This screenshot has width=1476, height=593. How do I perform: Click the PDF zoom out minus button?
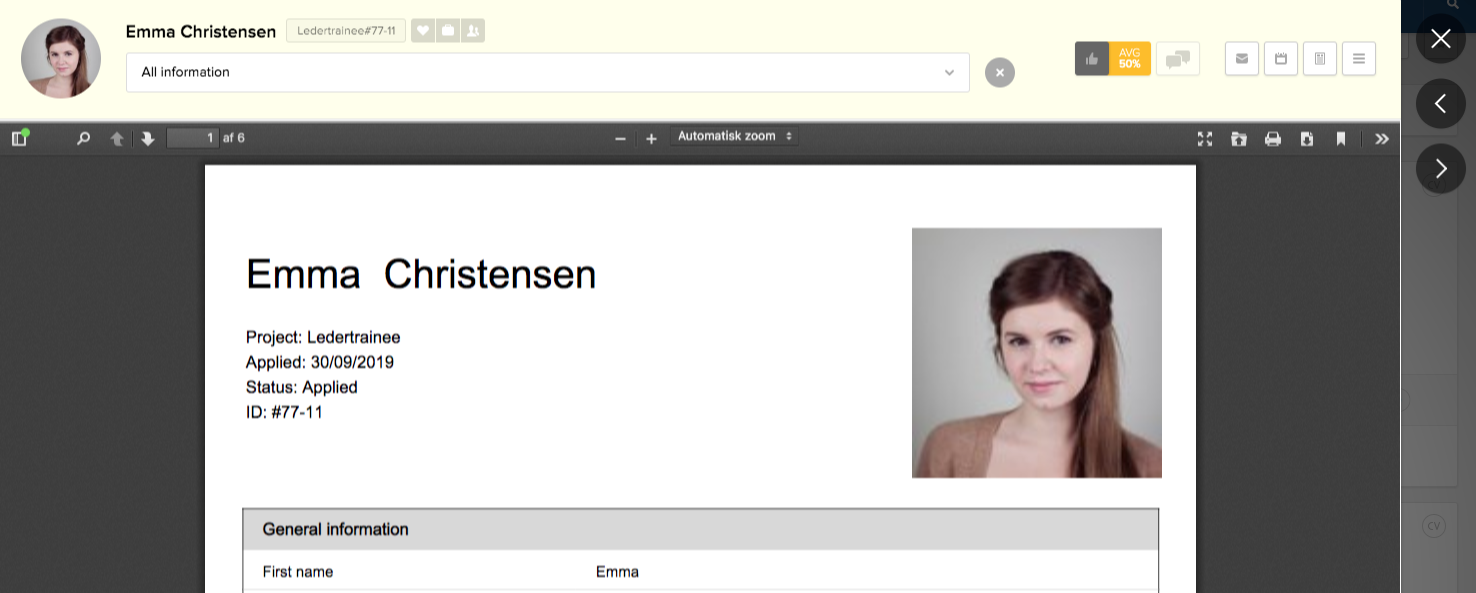[x=620, y=139]
